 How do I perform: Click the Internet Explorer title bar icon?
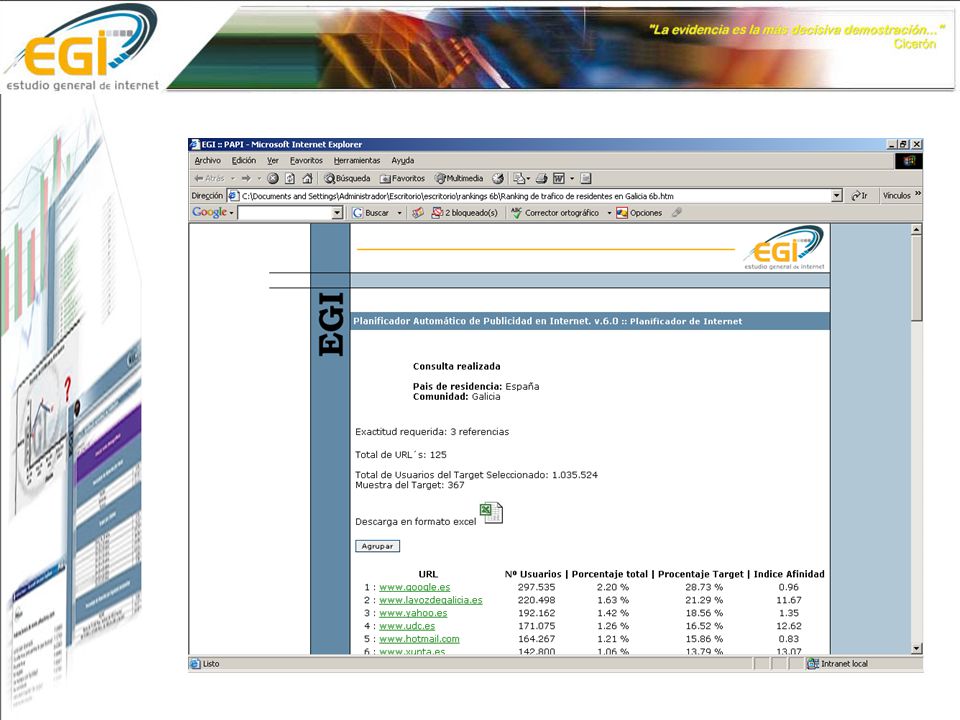coord(195,144)
